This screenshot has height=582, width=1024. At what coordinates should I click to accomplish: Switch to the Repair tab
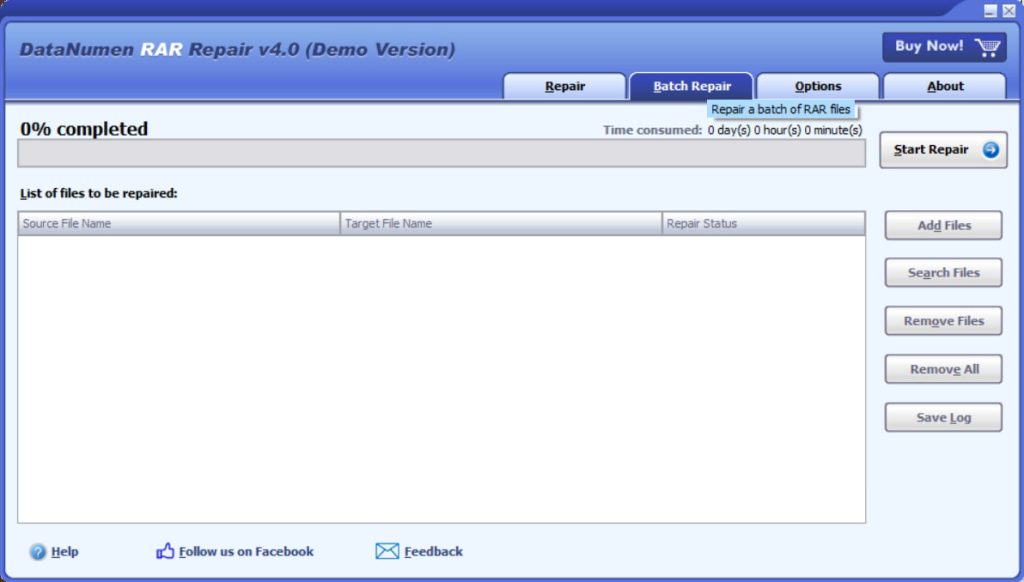[x=565, y=86]
